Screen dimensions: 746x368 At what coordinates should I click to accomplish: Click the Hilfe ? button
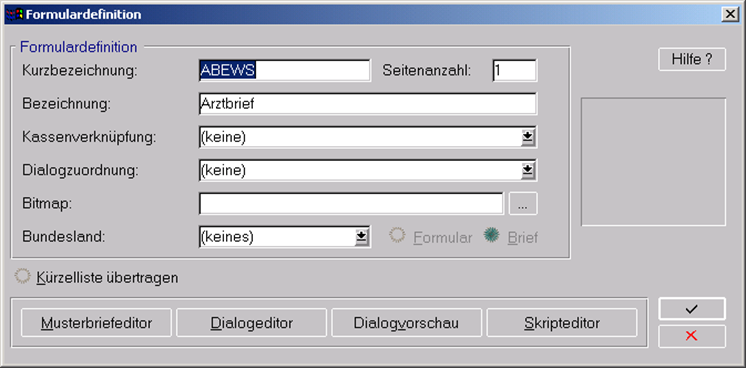tap(692, 60)
